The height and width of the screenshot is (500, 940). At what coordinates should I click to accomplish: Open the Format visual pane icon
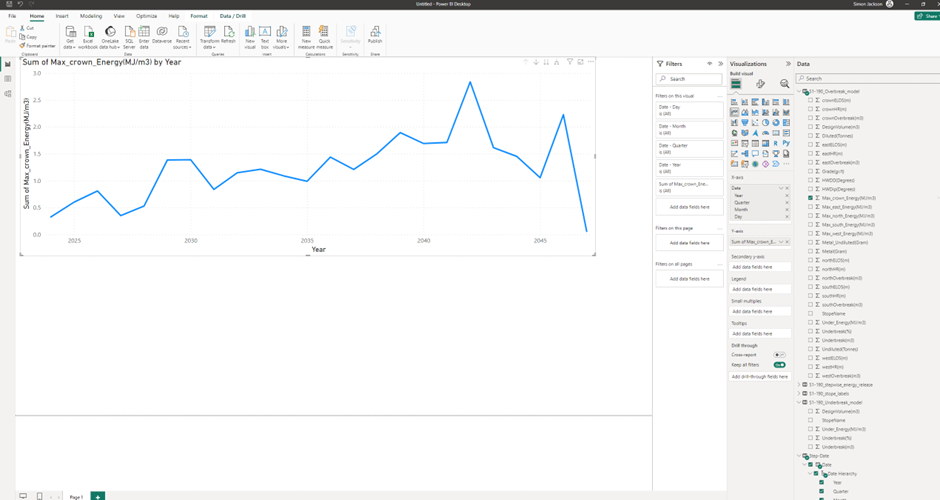pyautogui.click(x=760, y=84)
